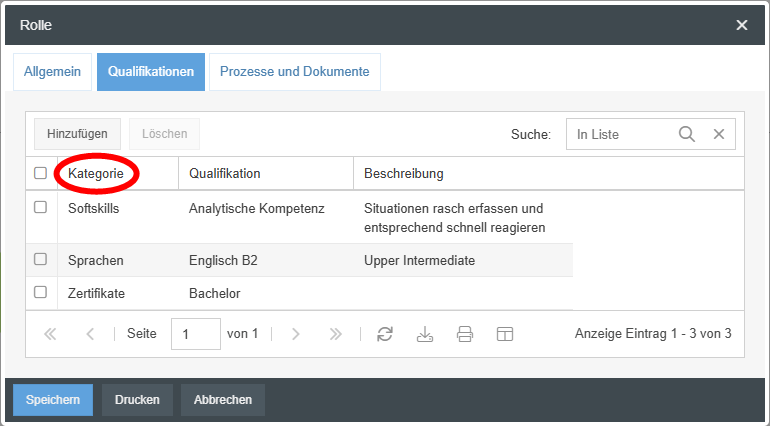The image size is (770, 426).
Task: Click the page number input field
Action: point(195,334)
